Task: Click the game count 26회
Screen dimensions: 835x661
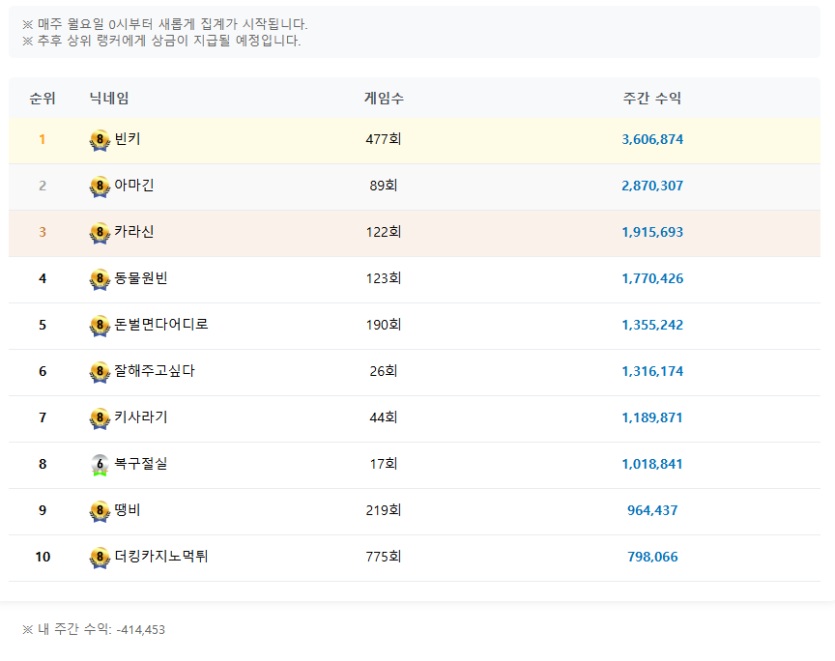Action: 383,371
